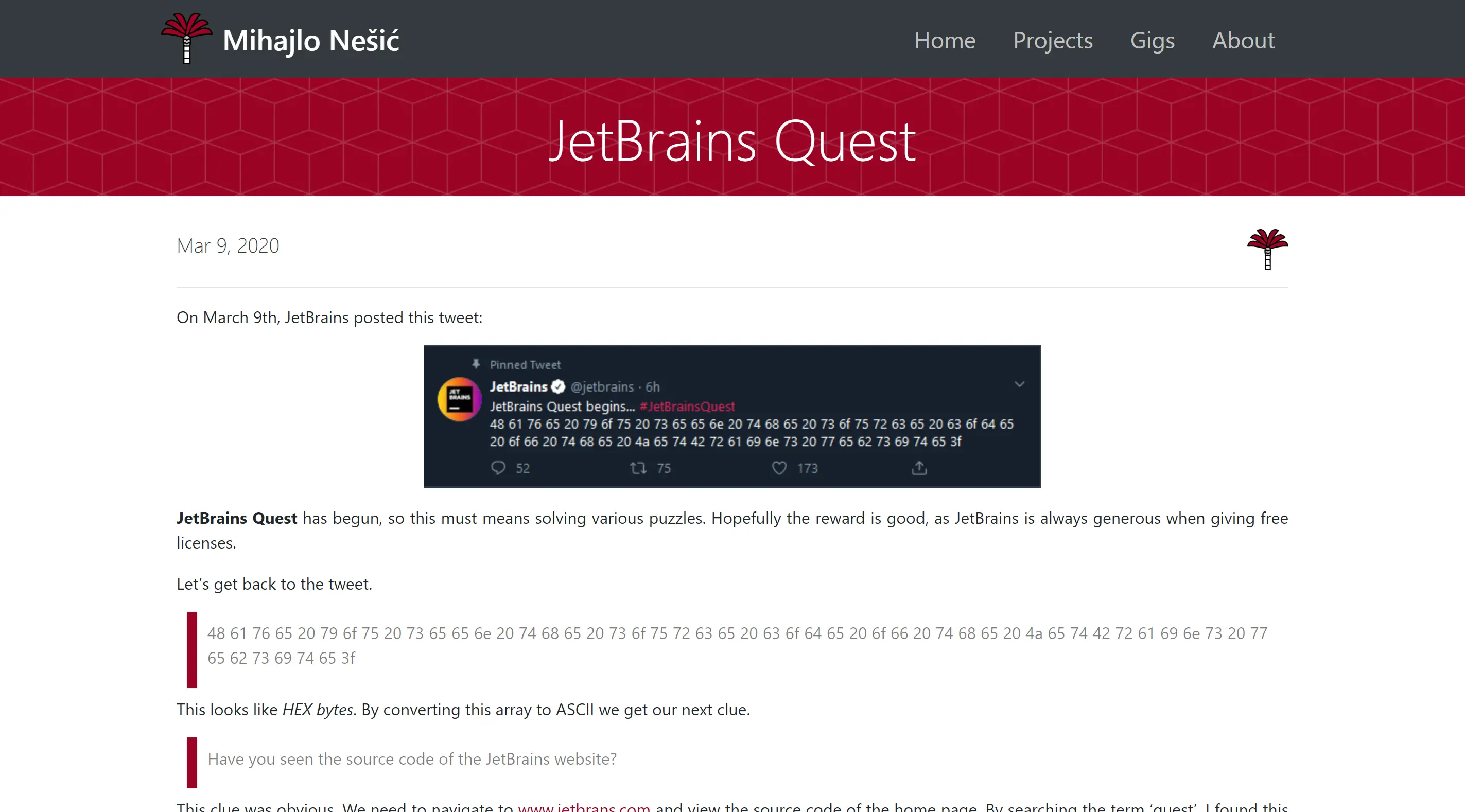Image resolution: width=1465 pixels, height=812 pixels.
Task: Go to the Gigs page
Action: [1152, 40]
